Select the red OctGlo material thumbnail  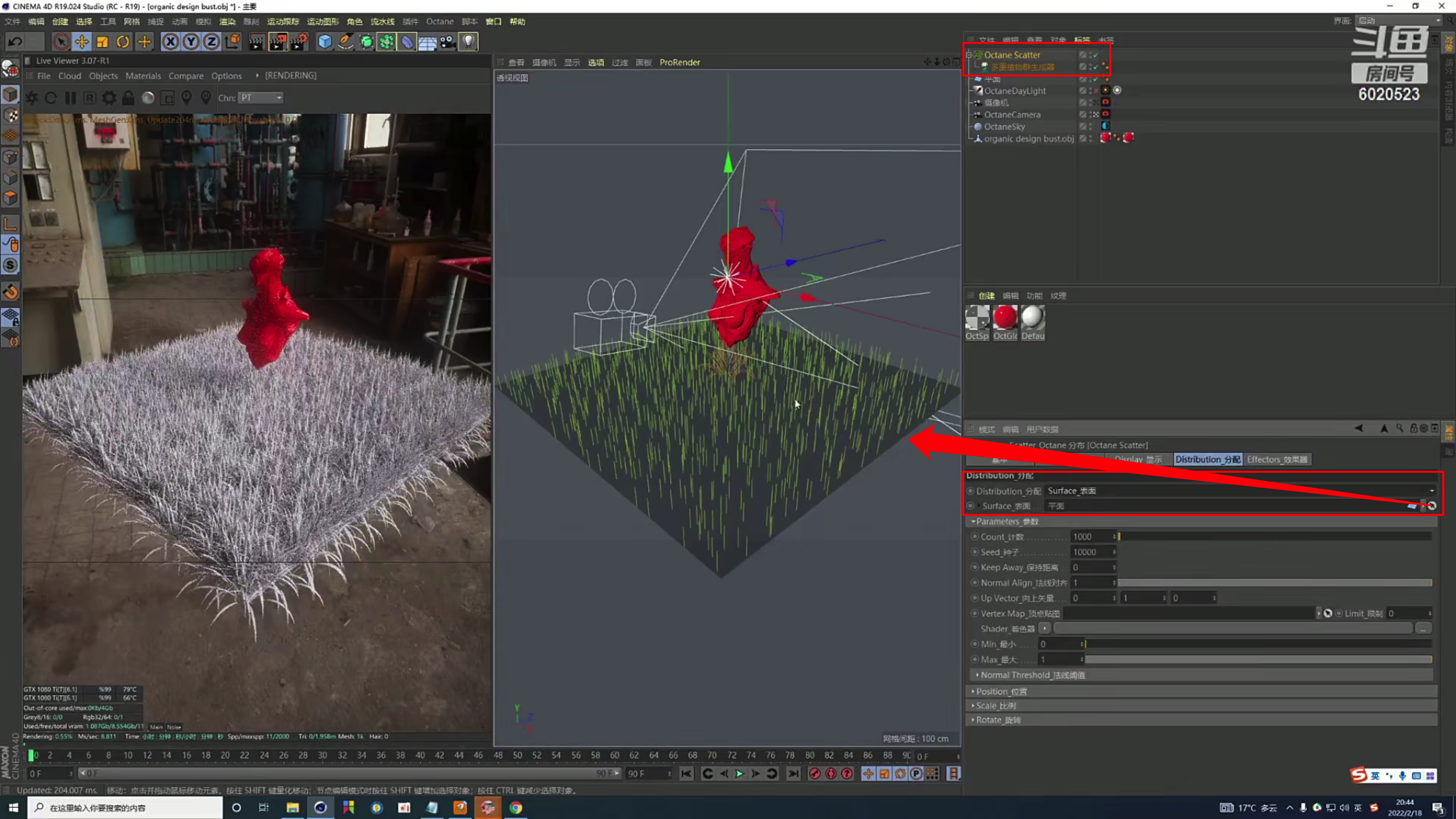1005,318
